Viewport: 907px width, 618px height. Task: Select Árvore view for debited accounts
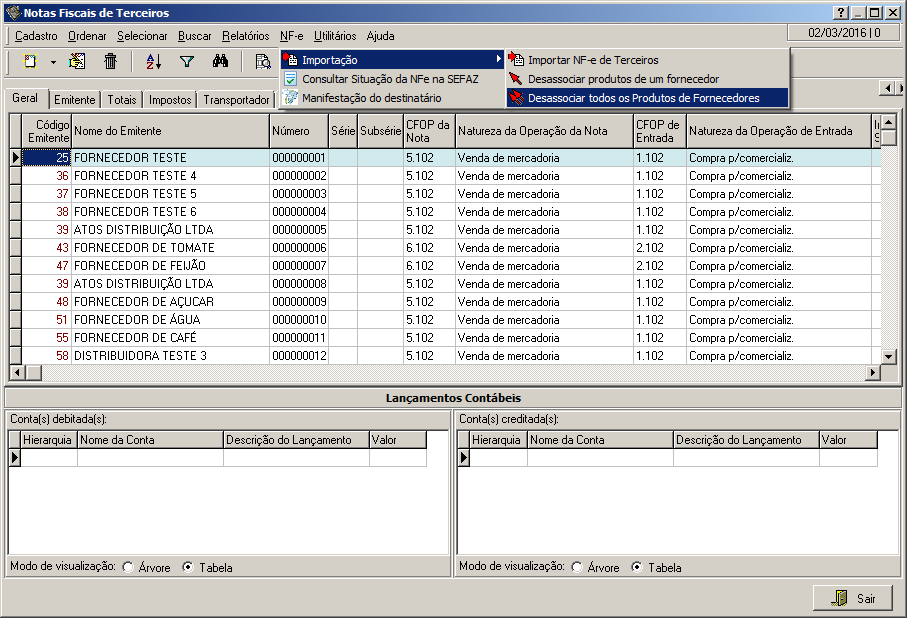coord(128,567)
